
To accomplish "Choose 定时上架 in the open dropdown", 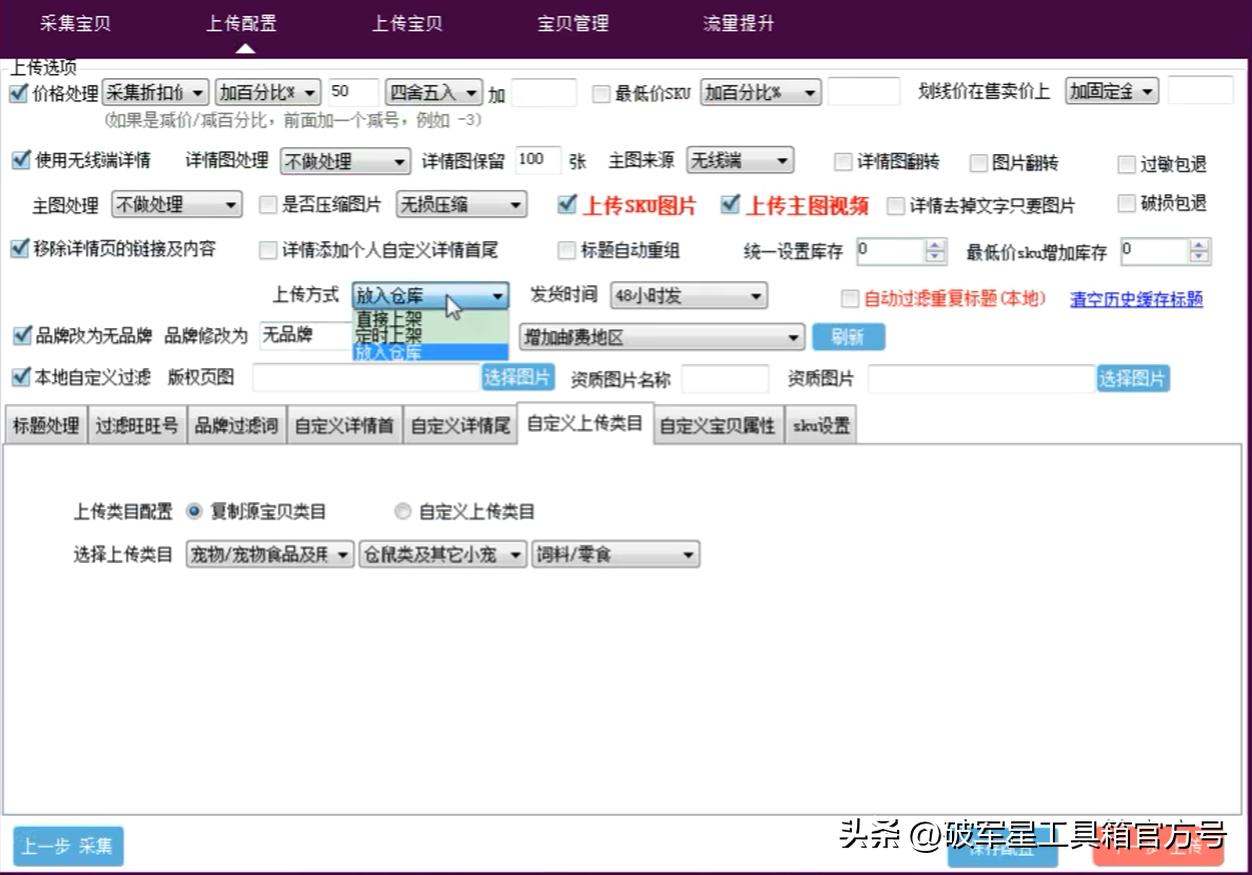I will (x=389, y=335).
